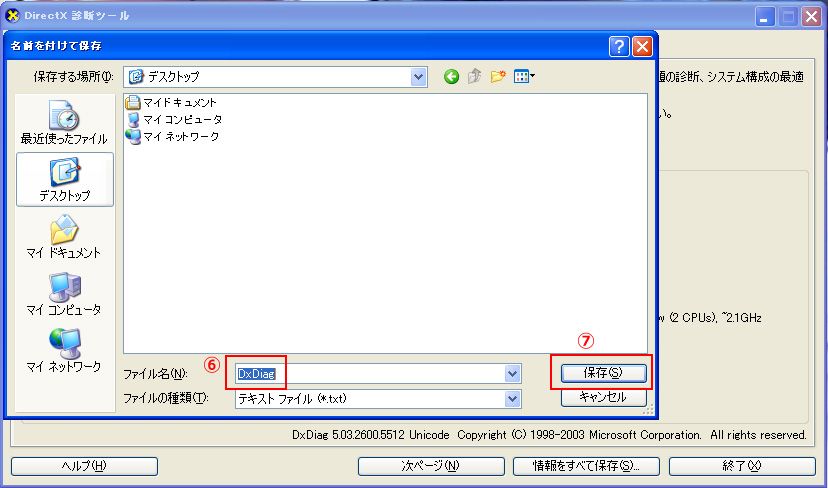The height and width of the screenshot is (488, 828).
Task: Click 情報をすべて保存(S)... button
Action: point(586,466)
